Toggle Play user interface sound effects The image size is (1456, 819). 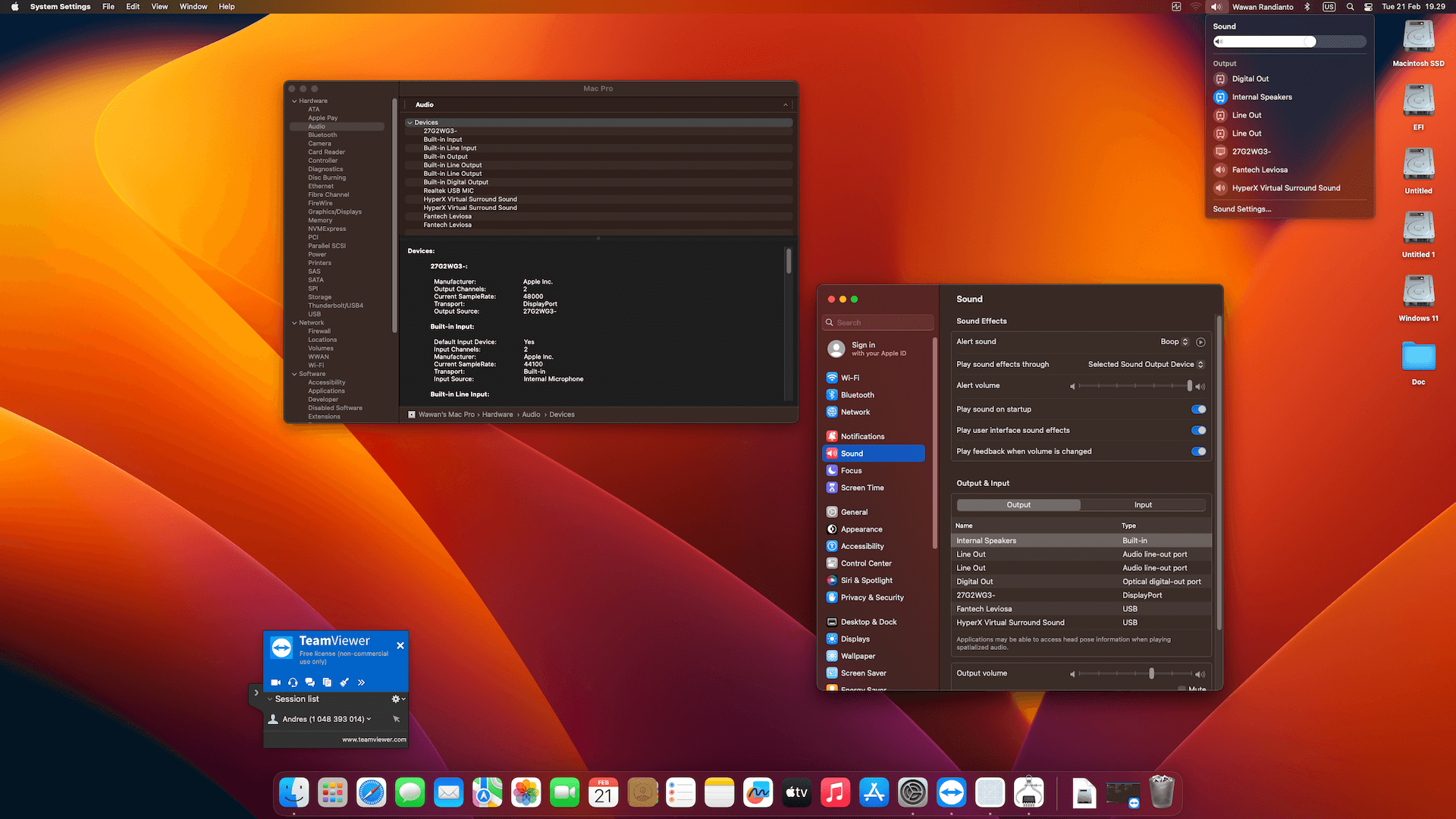(1198, 431)
